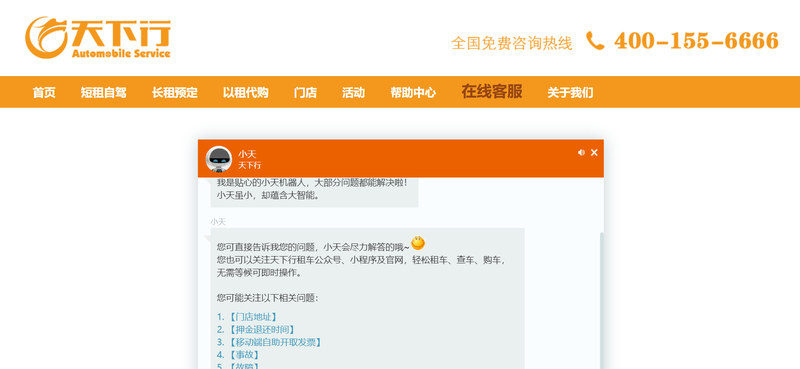Screen dimensions: 800x369
Task: Click the 您可能关注以下相关问题 text
Action: click(267, 298)
